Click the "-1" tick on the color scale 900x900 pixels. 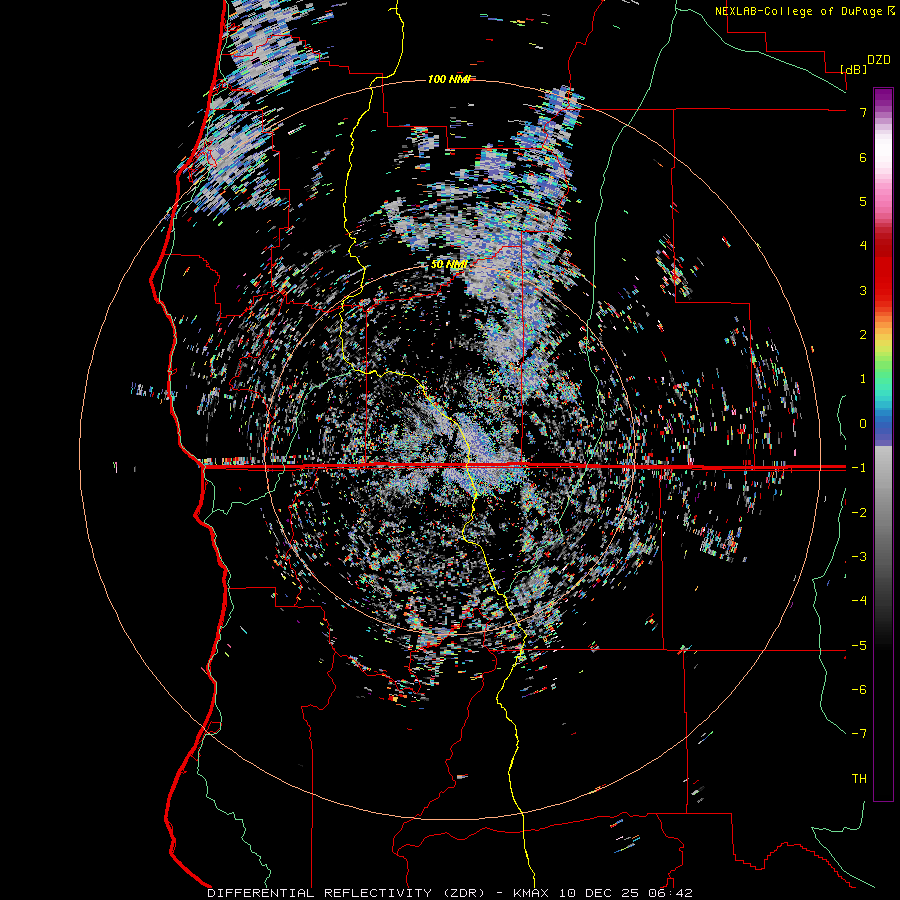[859, 468]
